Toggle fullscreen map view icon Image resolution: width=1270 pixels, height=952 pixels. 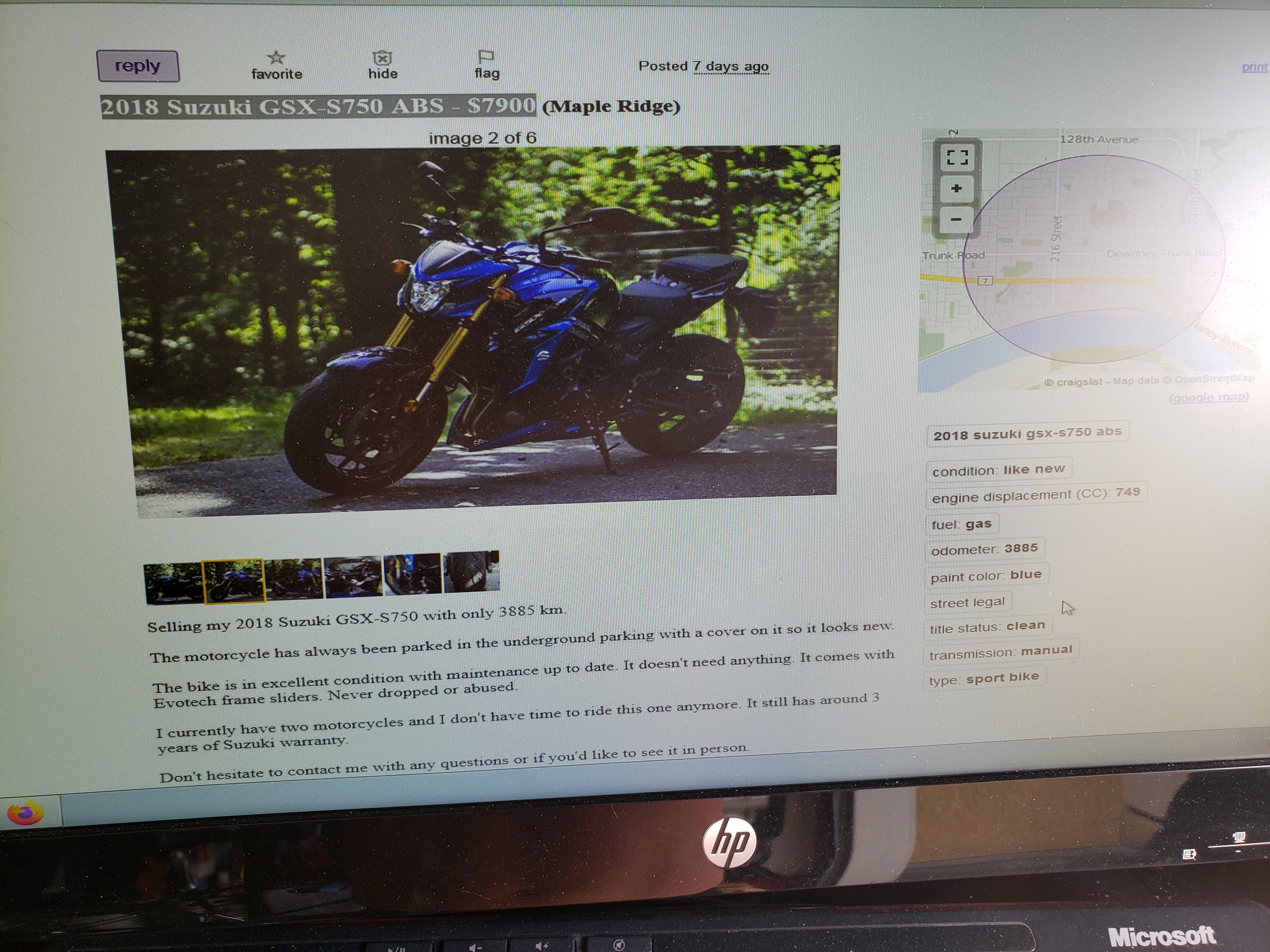(x=957, y=157)
